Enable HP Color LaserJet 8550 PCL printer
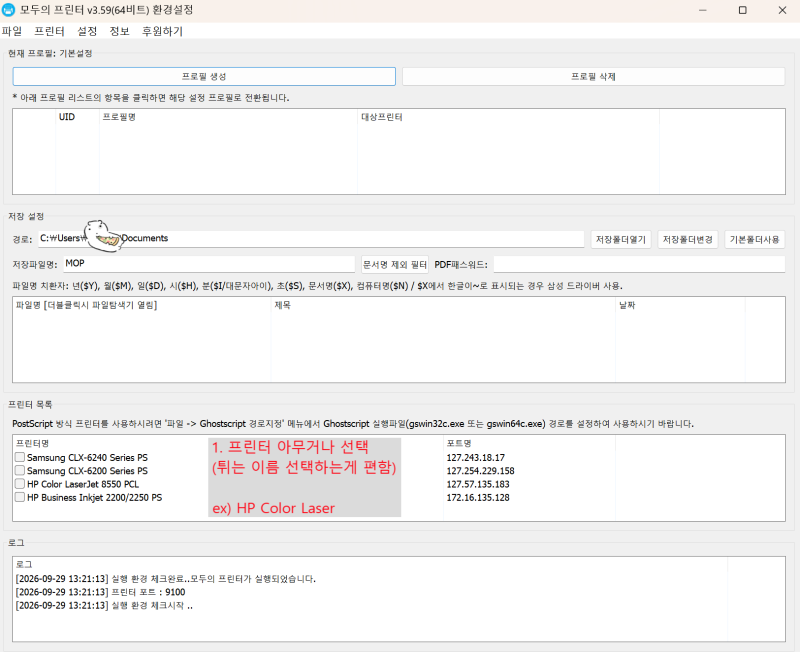800x652 pixels. (x=20, y=484)
